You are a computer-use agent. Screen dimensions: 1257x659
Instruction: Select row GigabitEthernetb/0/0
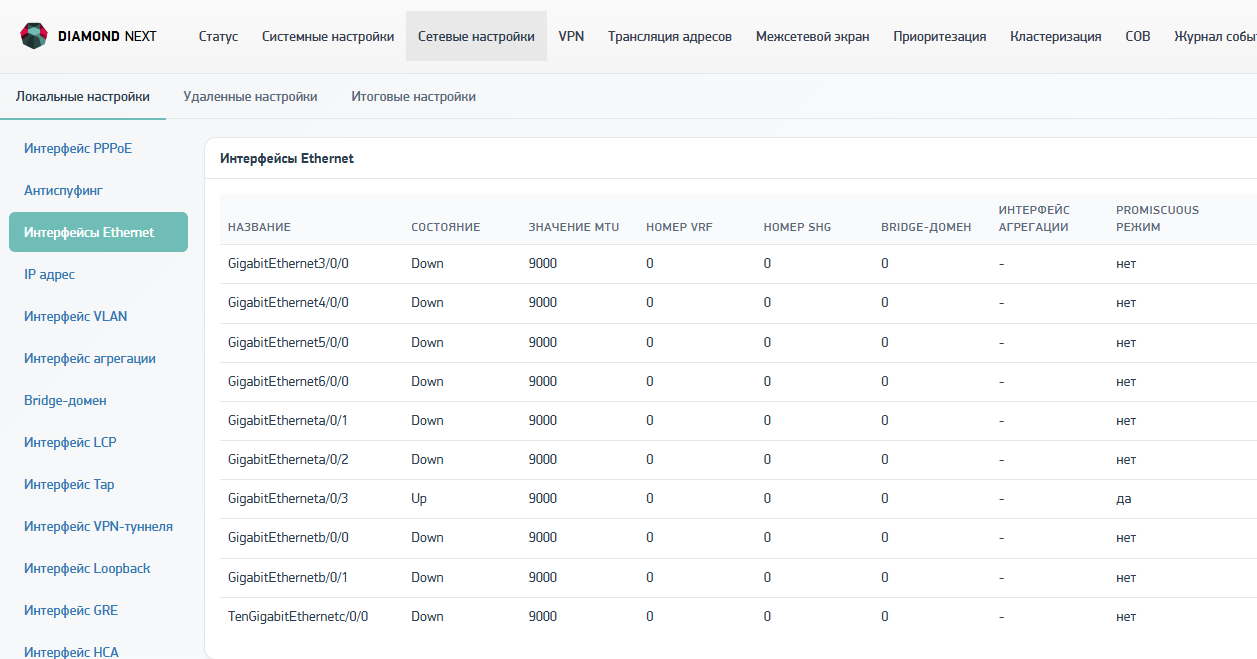[738, 537]
